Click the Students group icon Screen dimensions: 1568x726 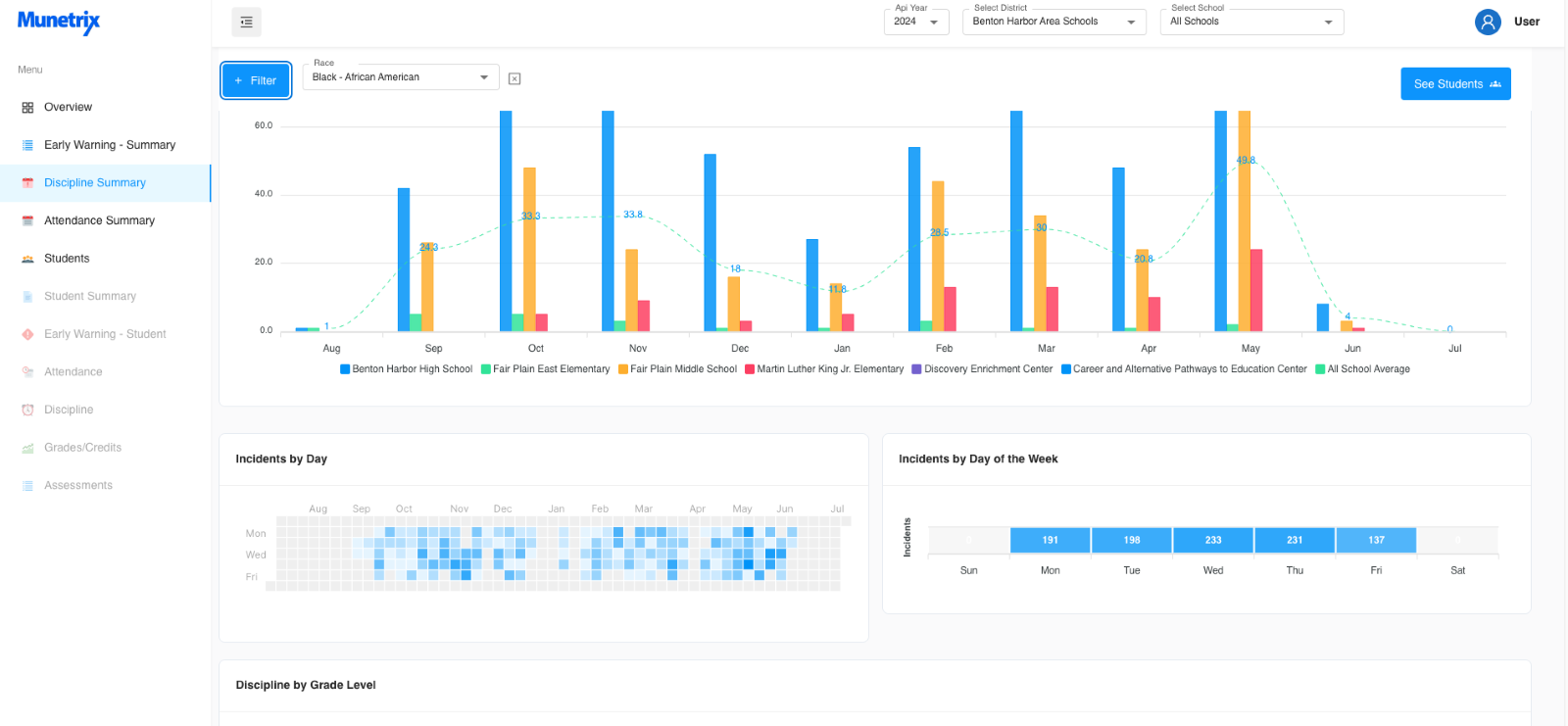tap(27, 259)
